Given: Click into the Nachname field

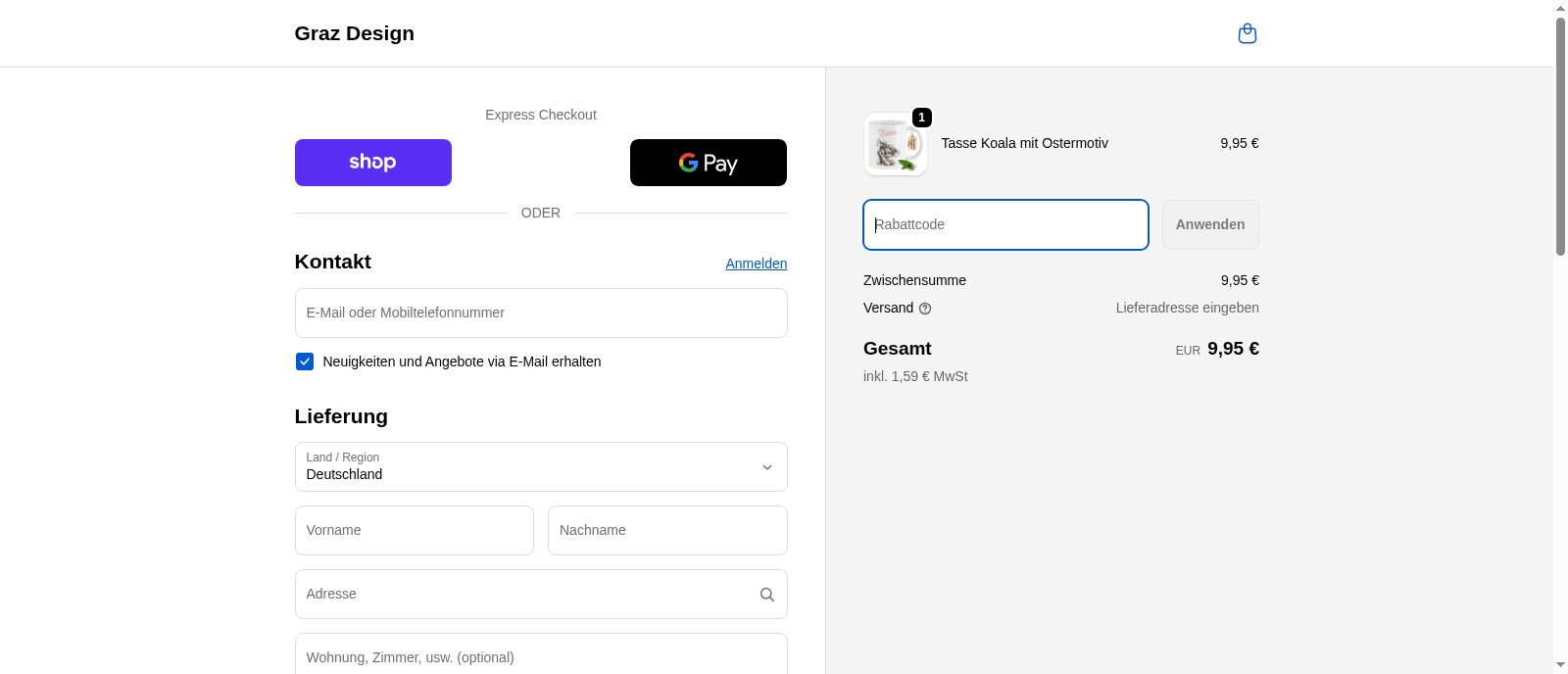Looking at the screenshot, I should point(666,531).
